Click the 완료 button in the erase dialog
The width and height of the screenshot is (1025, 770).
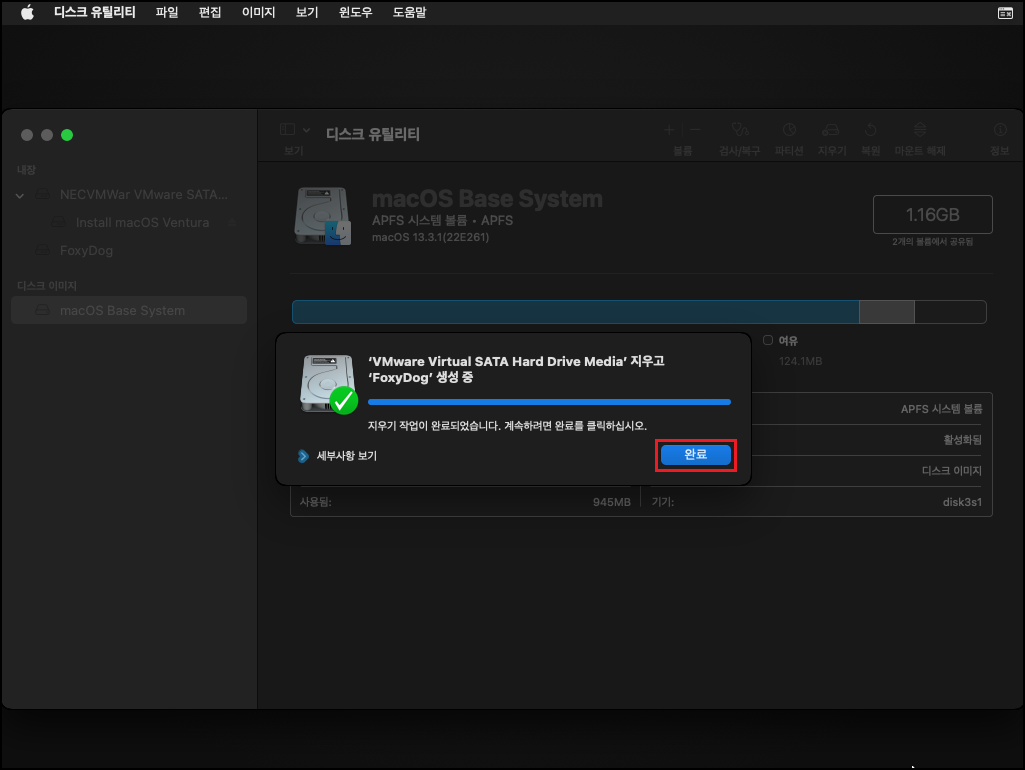click(696, 455)
